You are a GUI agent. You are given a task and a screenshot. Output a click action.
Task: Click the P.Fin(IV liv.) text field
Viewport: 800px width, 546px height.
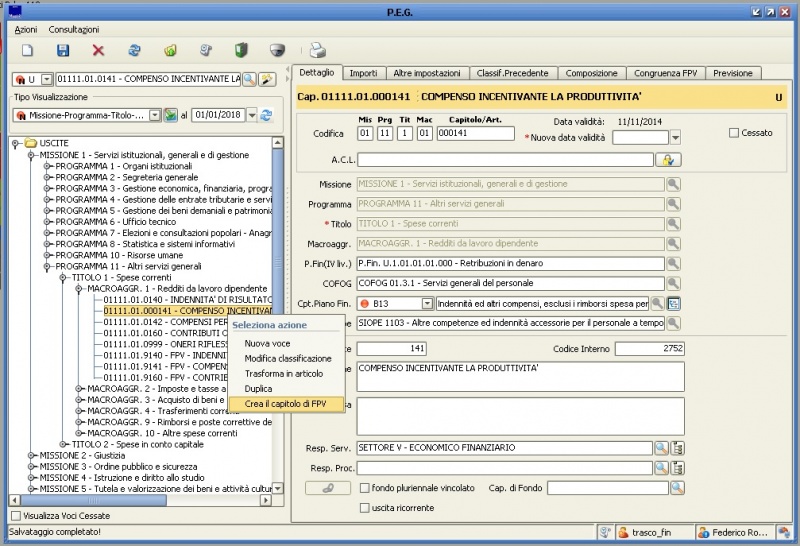508,263
